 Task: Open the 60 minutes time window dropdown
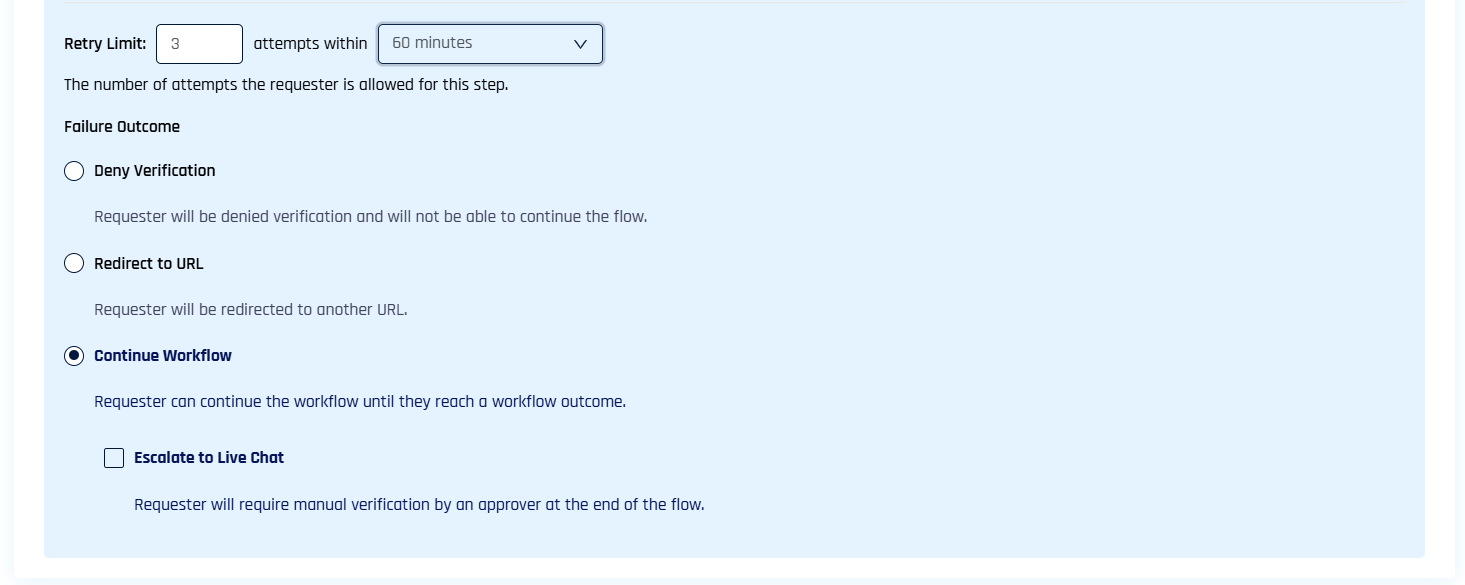click(489, 44)
